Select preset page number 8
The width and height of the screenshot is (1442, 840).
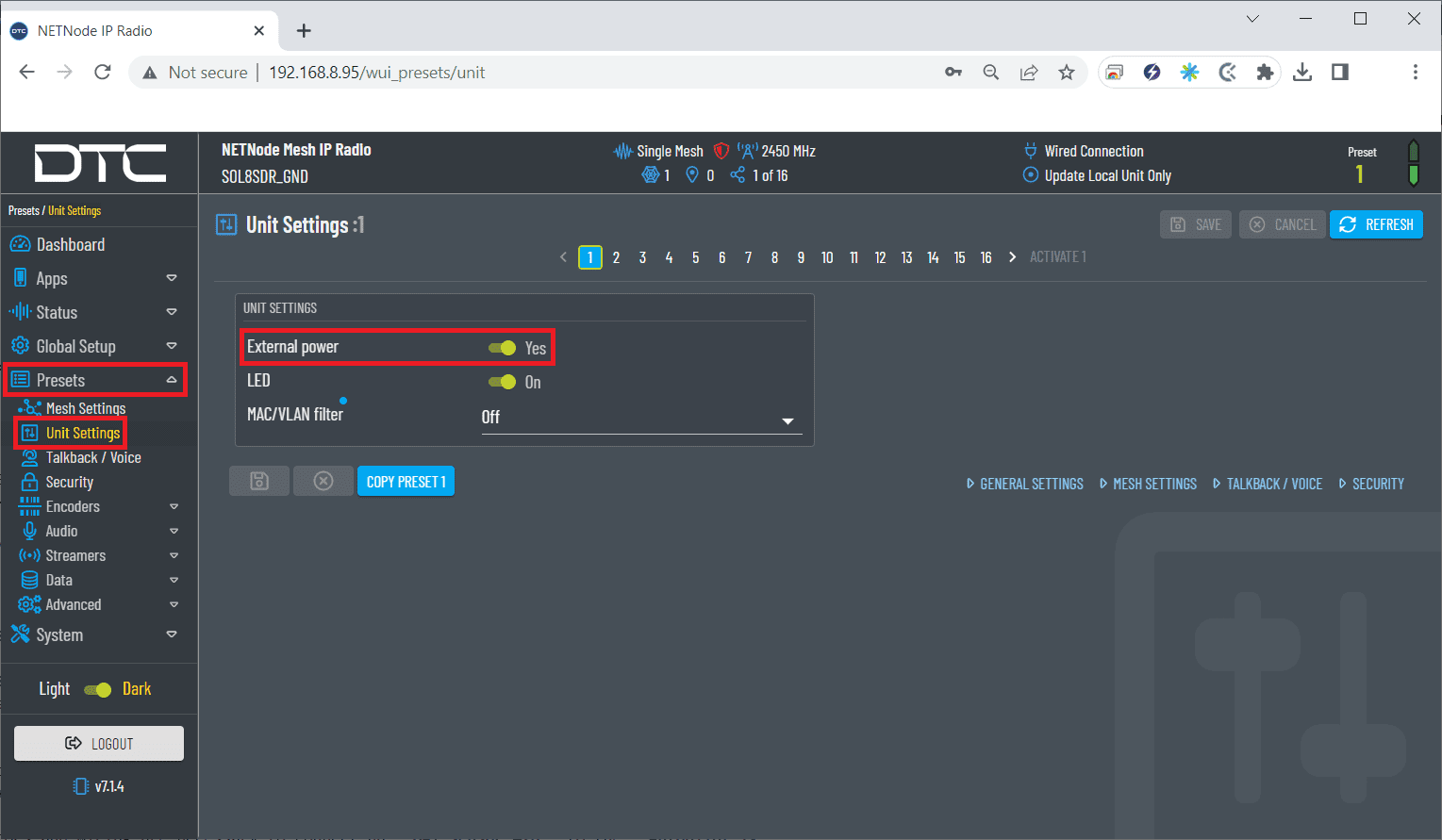point(774,257)
